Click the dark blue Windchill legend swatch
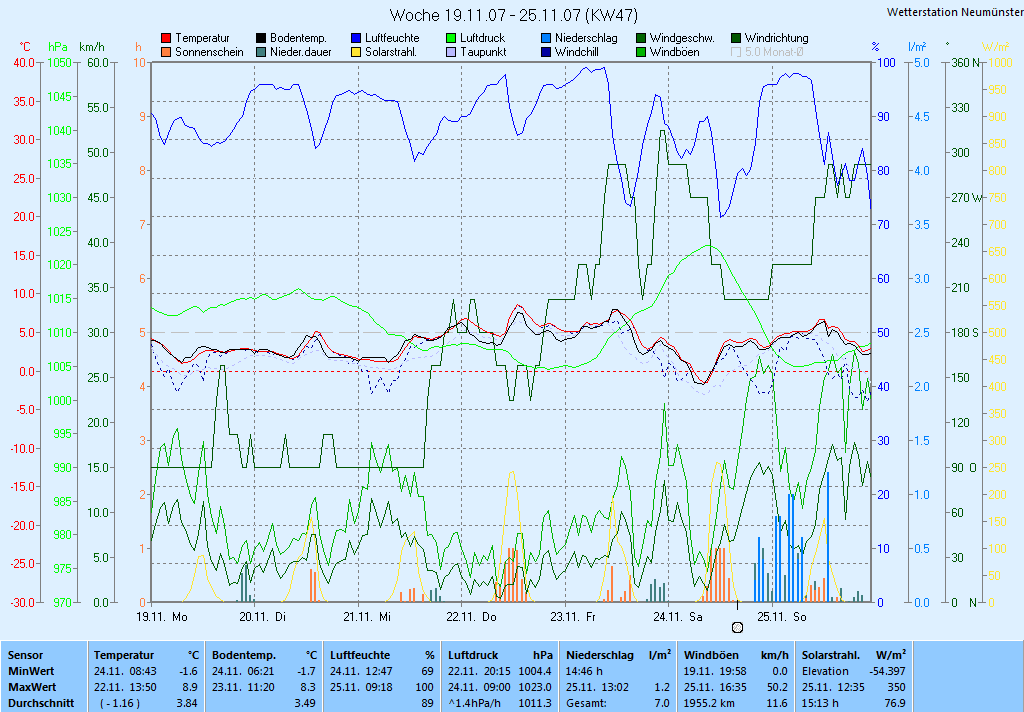The image size is (1024, 712). tap(546, 52)
